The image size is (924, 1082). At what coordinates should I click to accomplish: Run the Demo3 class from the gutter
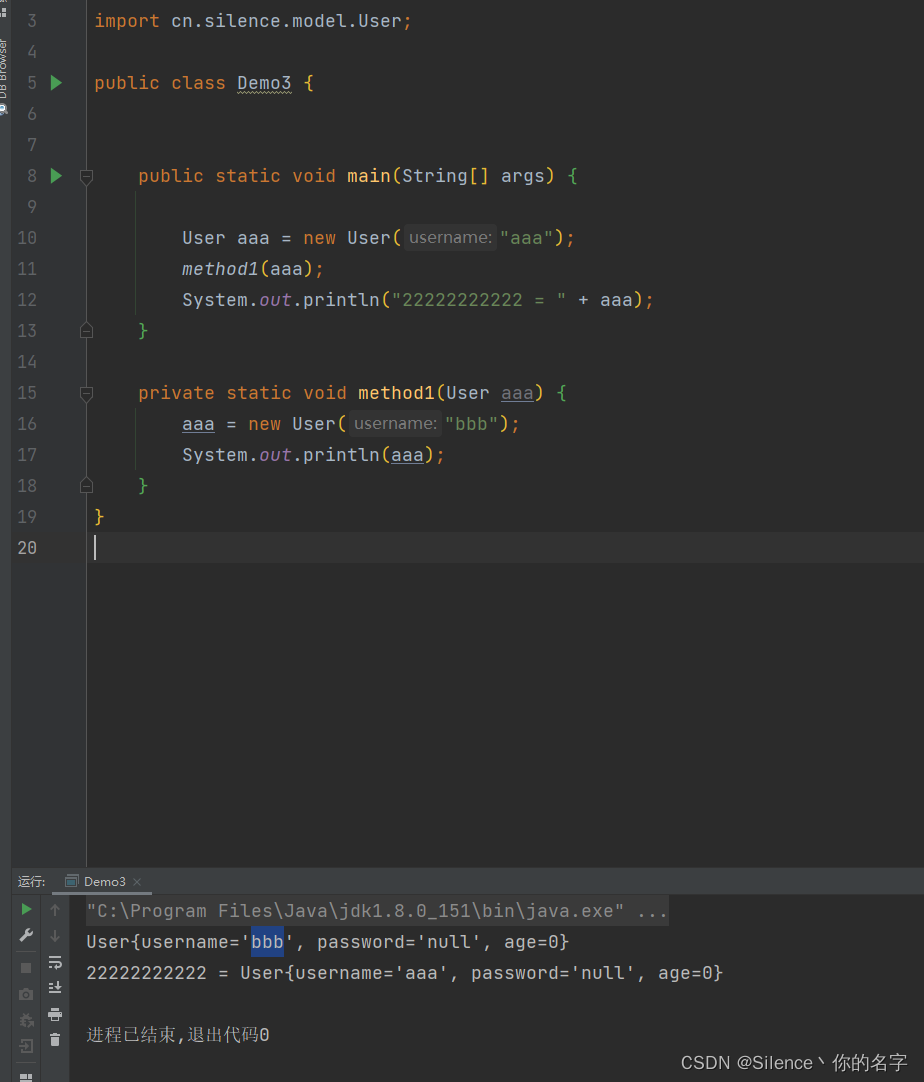click(57, 83)
